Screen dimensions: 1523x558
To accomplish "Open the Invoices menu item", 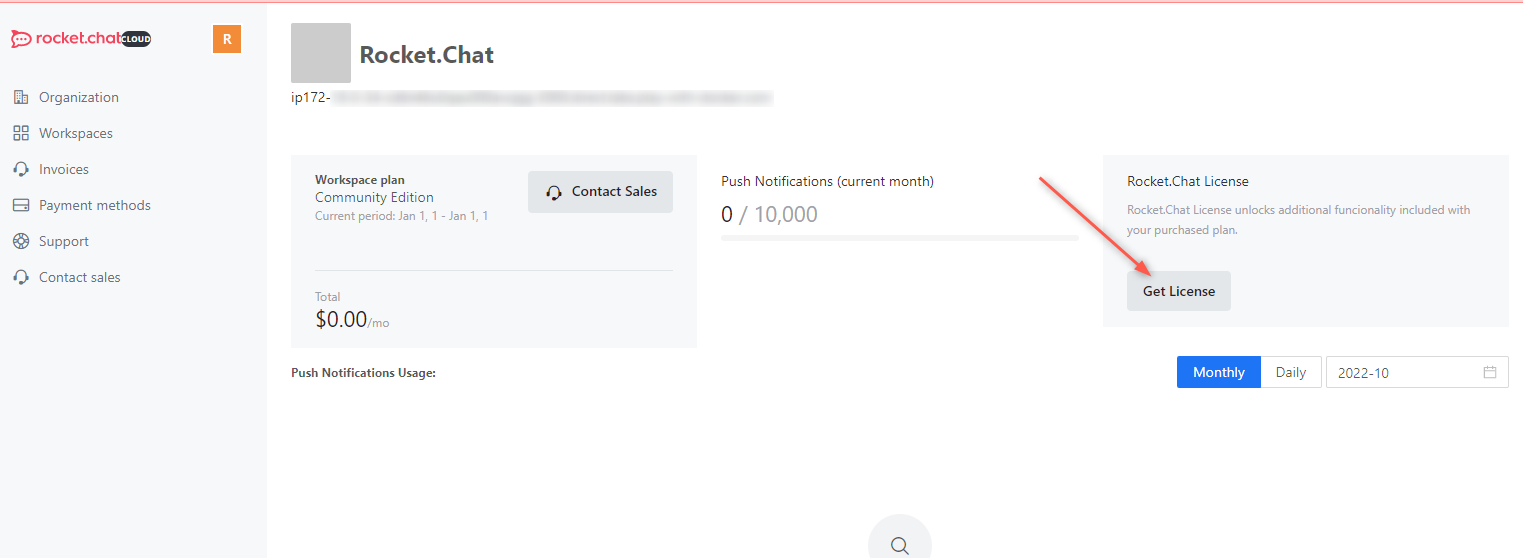I will tap(64, 169).
